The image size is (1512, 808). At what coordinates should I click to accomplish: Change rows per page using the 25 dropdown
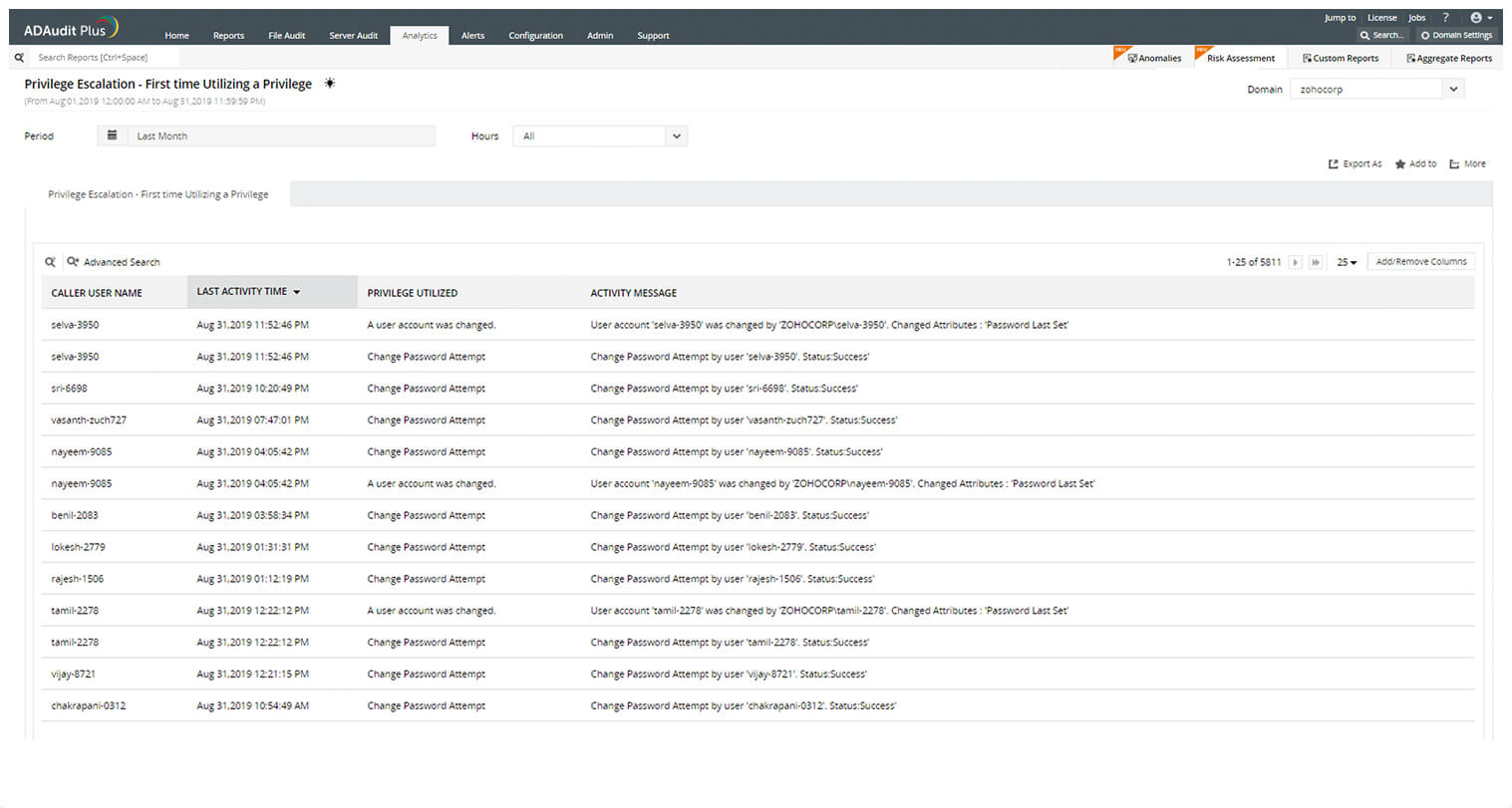pos(1346,261)
